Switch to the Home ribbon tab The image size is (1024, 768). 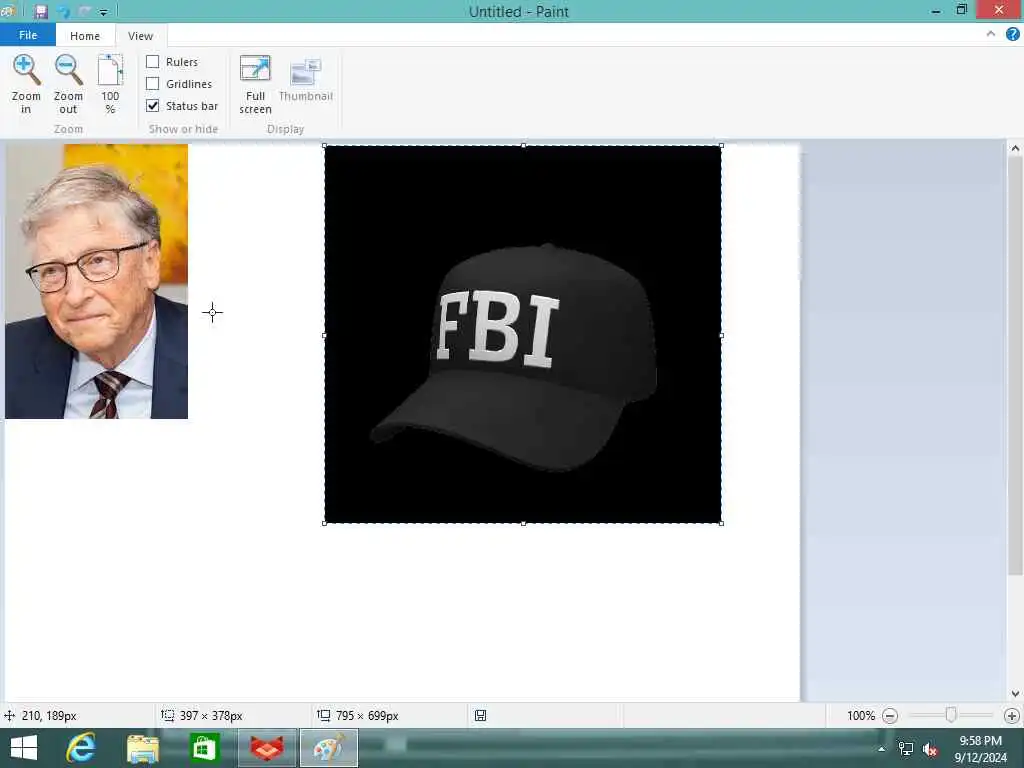point(85,36)
